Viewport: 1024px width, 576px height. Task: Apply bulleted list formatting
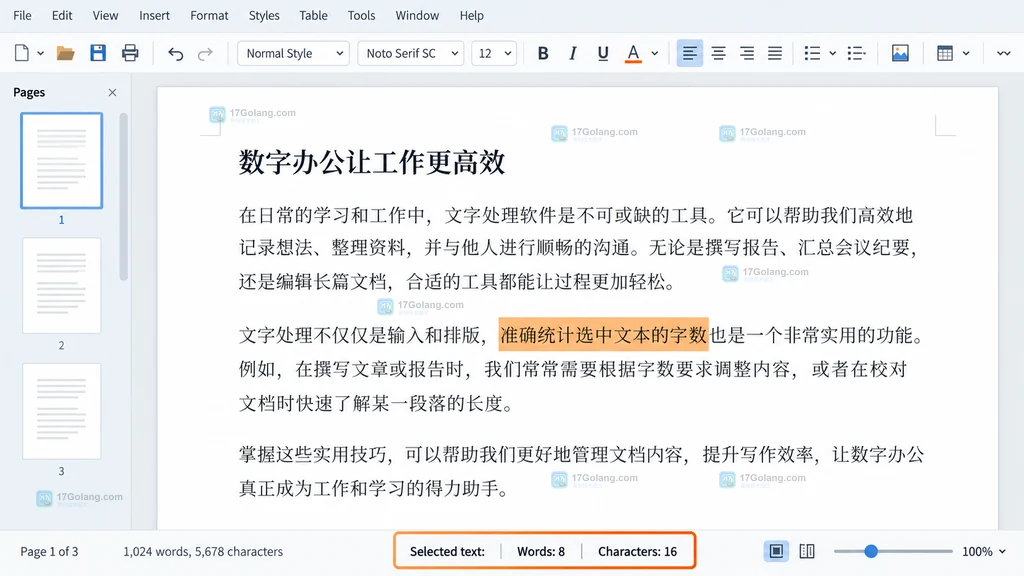pyautogui.click(x=812, y=54)
